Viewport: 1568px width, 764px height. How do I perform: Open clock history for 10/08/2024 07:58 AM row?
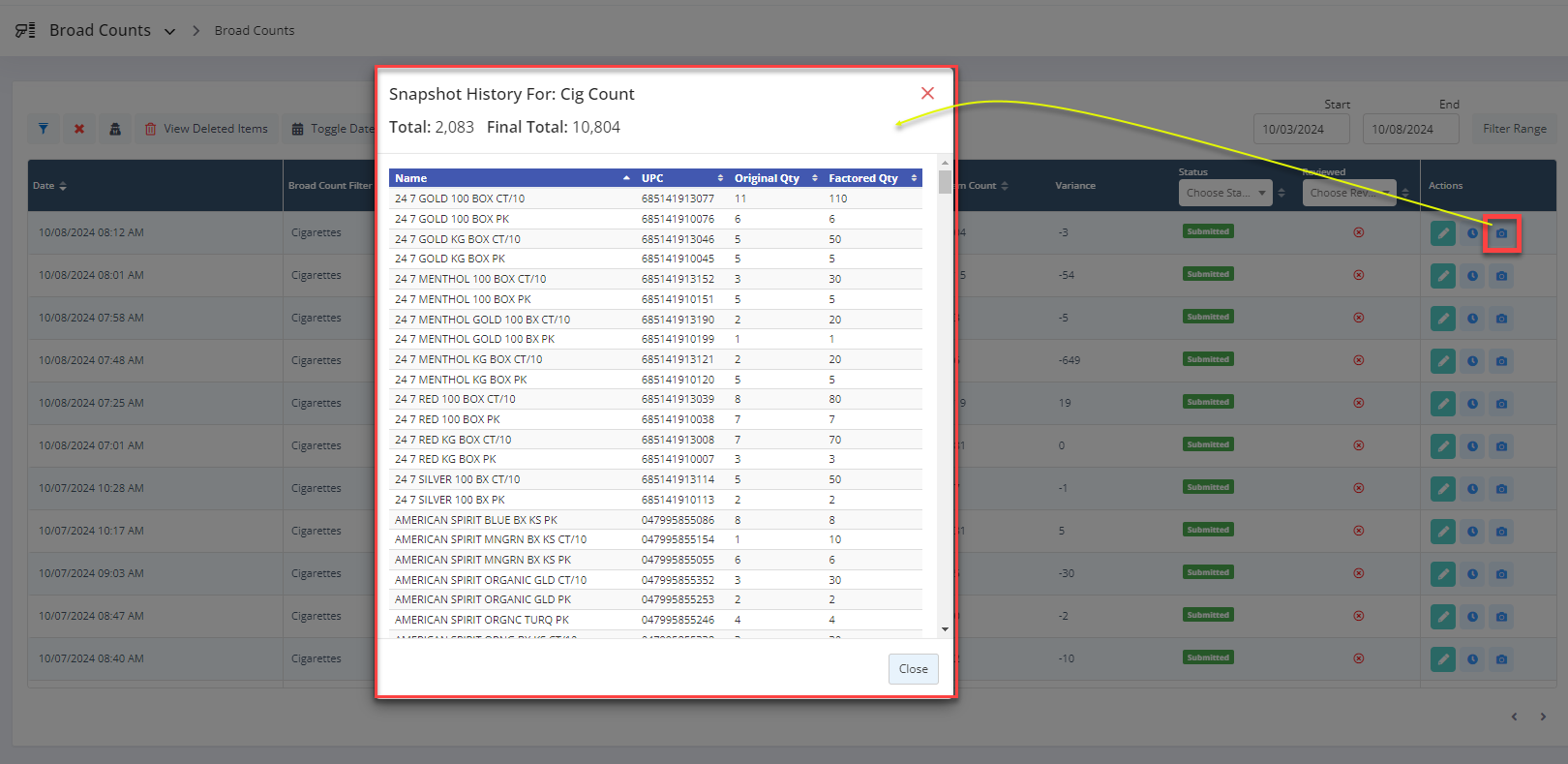pyautogui.click(x=1472, y=319)
